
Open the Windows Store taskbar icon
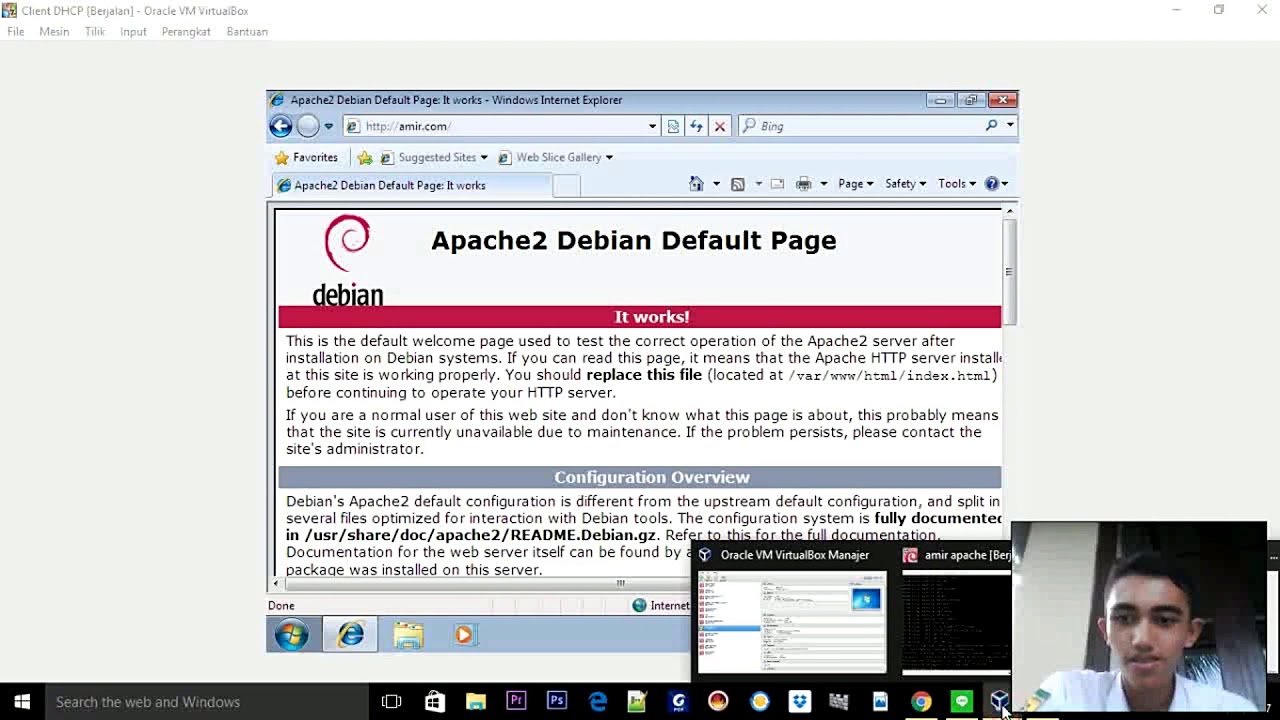[435, 702]
